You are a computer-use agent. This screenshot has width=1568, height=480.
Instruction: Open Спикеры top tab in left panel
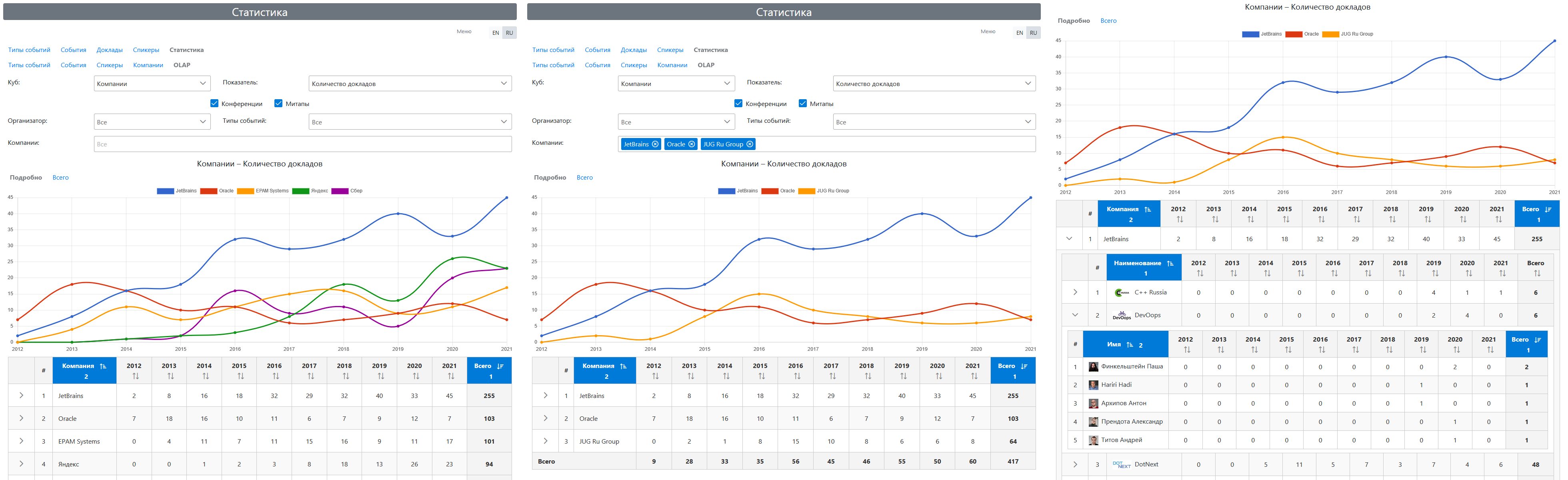146,50
